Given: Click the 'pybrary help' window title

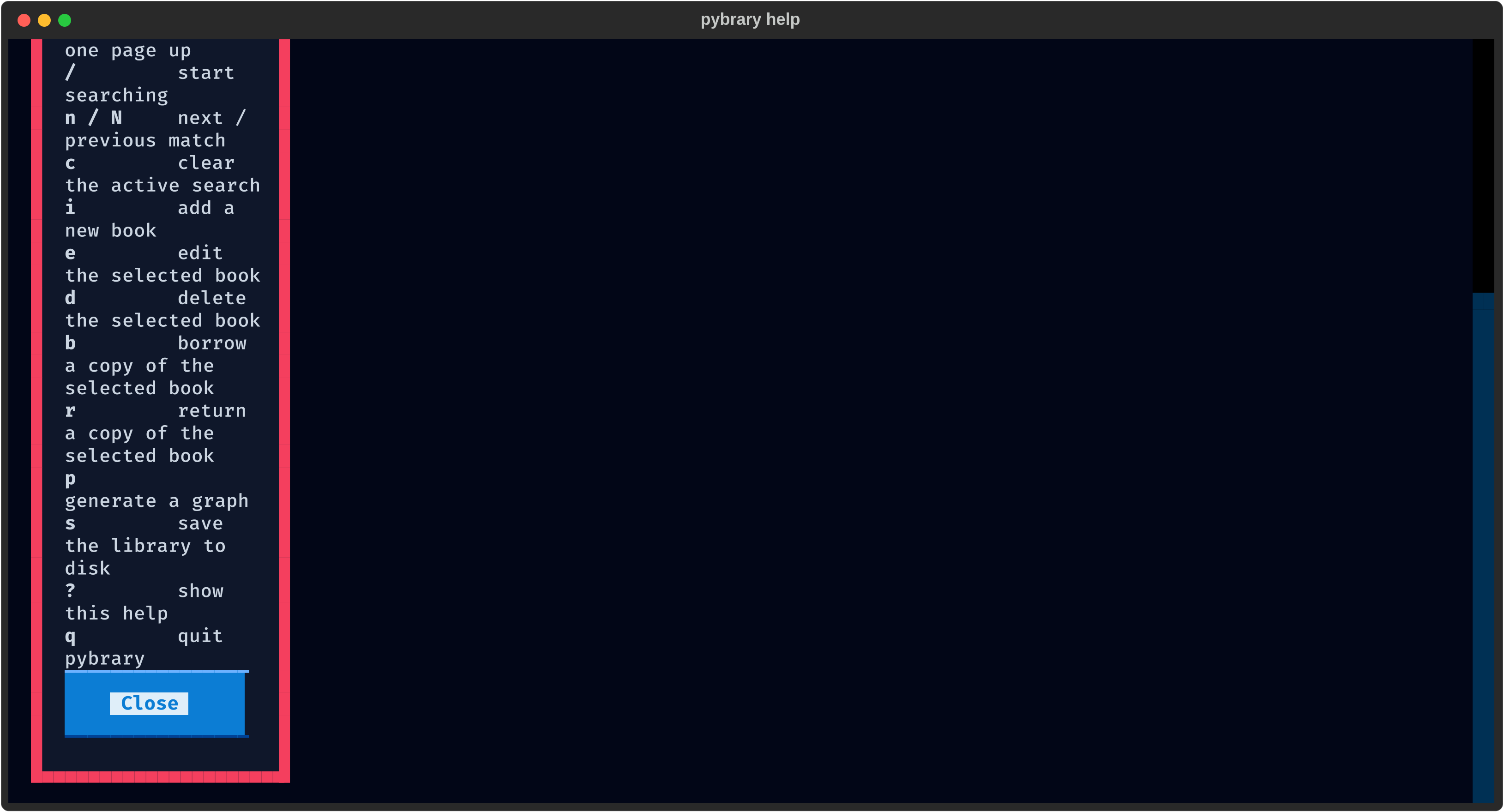Looking at the screenshot, I should coord(750,20).
